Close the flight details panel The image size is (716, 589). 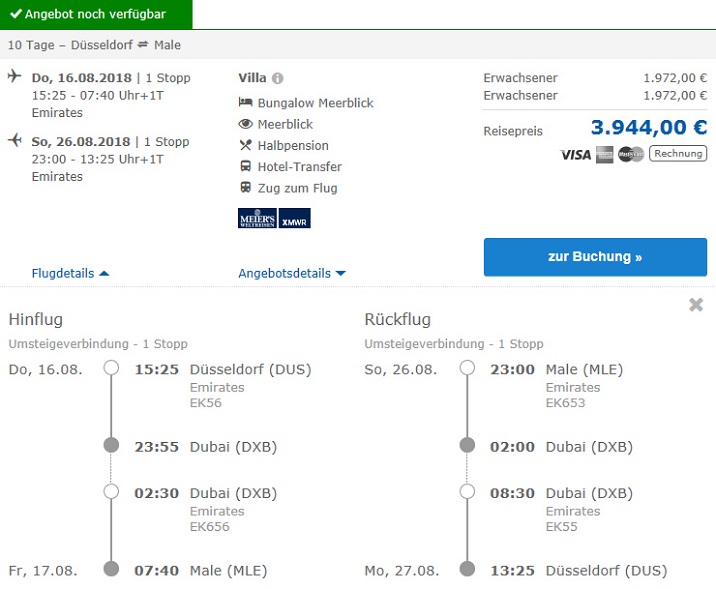696,305
